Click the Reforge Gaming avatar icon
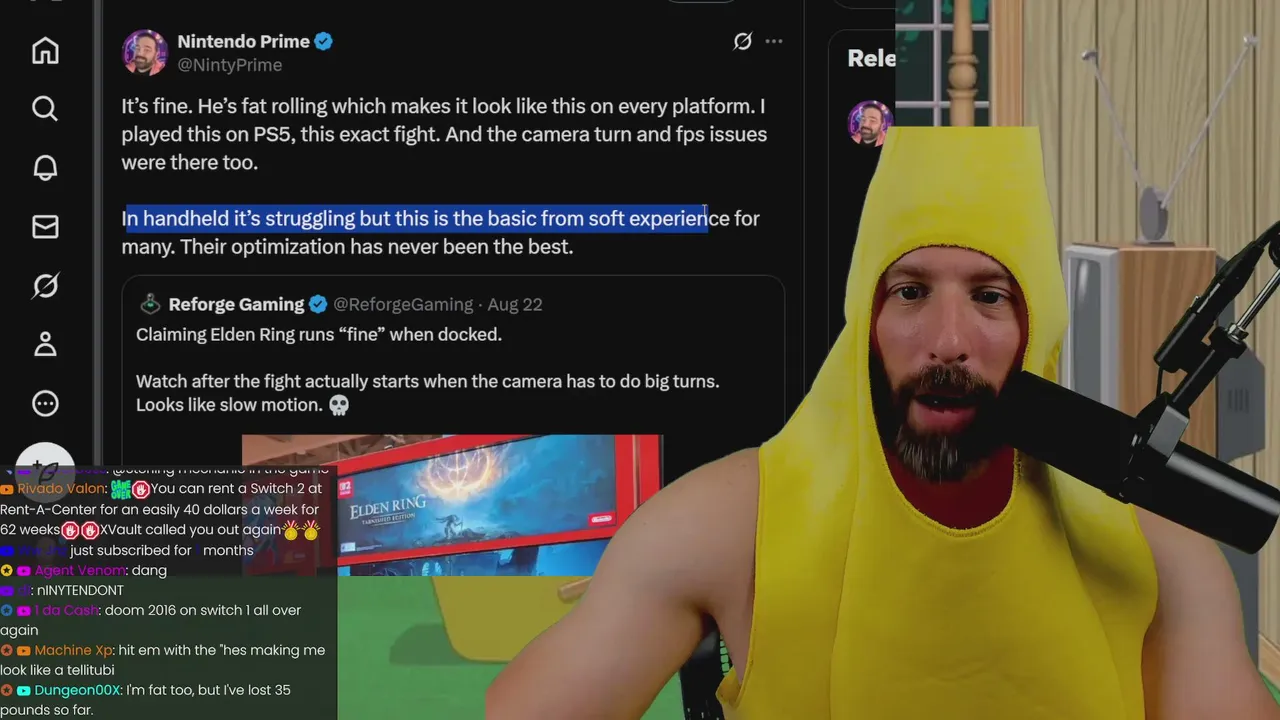This screenshot has height=720, width=1280. (149, 304)
